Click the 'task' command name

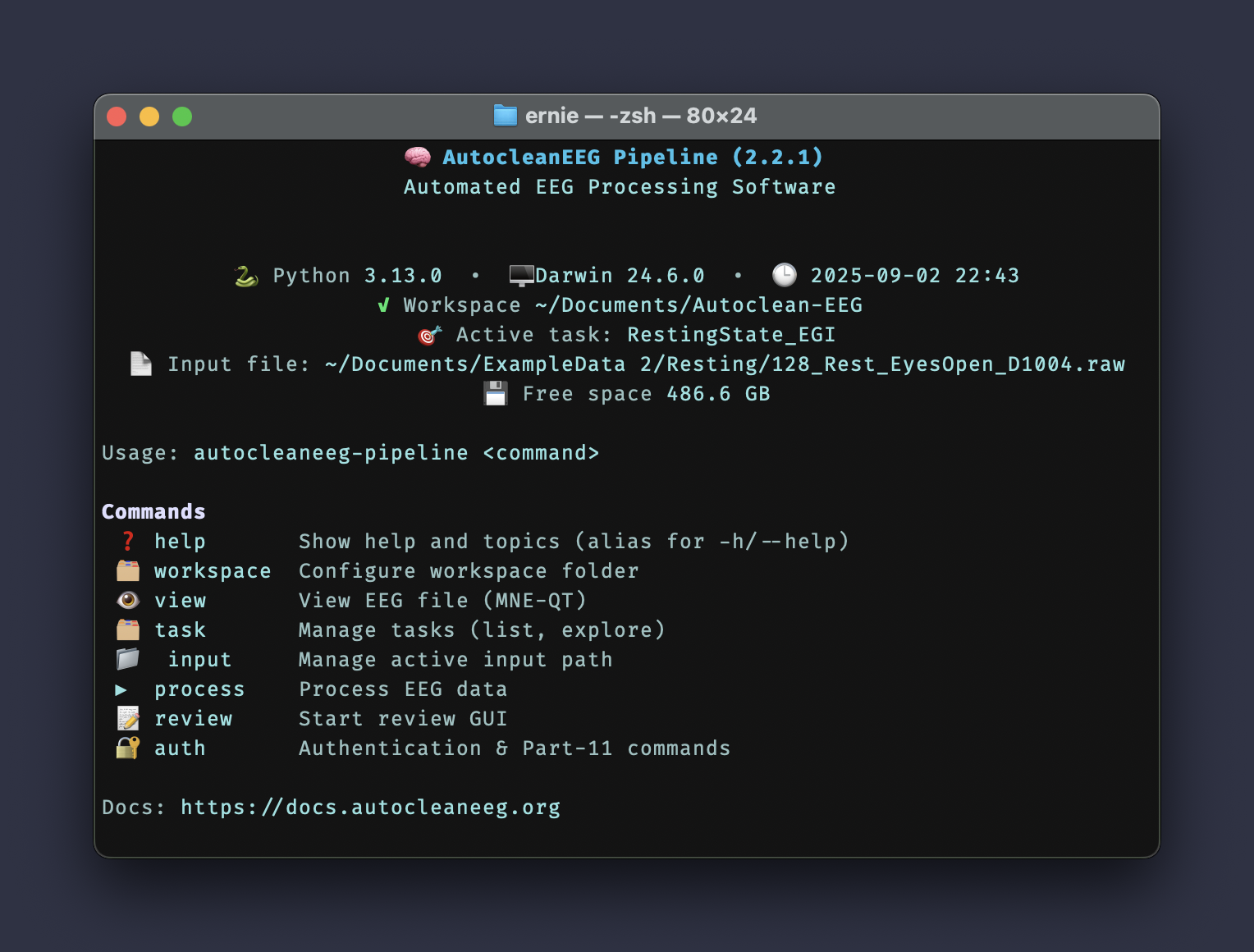pyautogui.click(x=181, y=630)
